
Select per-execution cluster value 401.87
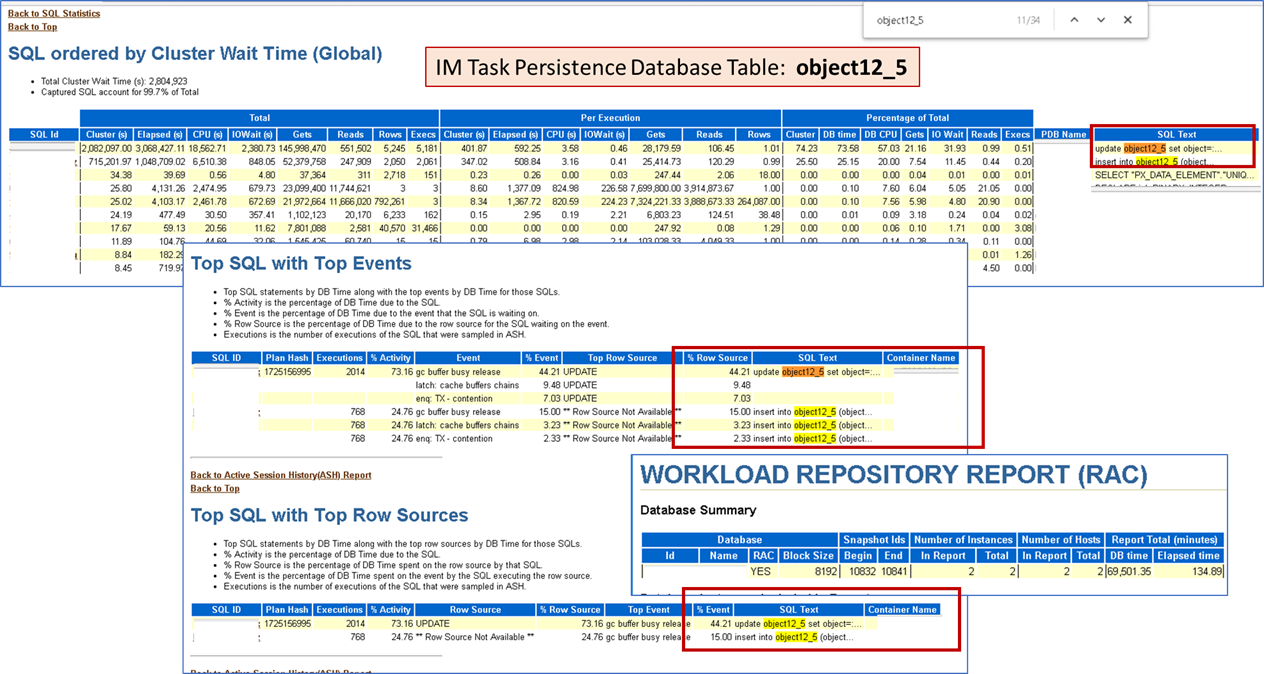pos(475,149)
